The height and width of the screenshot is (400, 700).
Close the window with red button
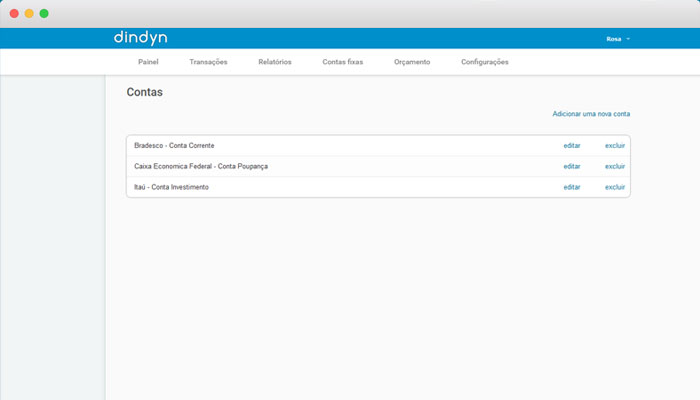pos(14,13)
